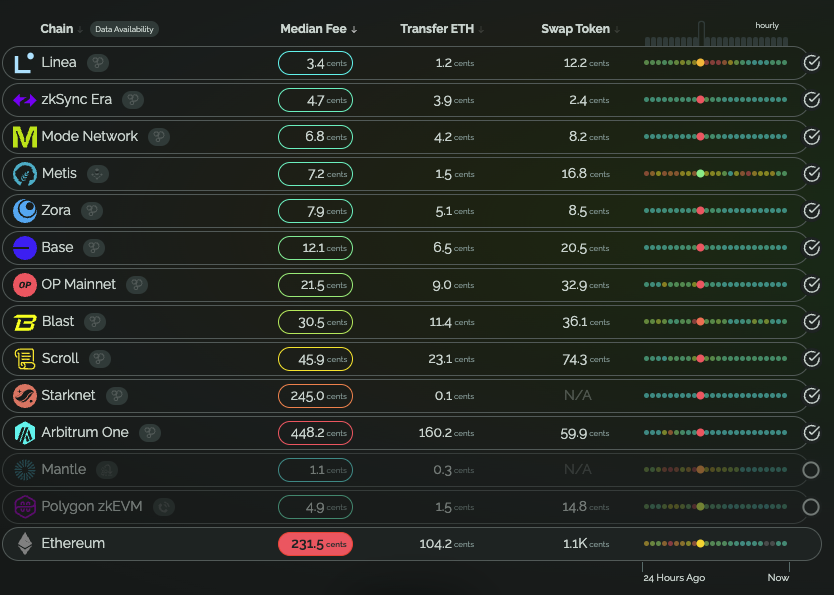Viewport: 834px width, 595px height.
Task: Click Linea's 3.4 cents median fee pill
Action: click(x=315, y=63)
